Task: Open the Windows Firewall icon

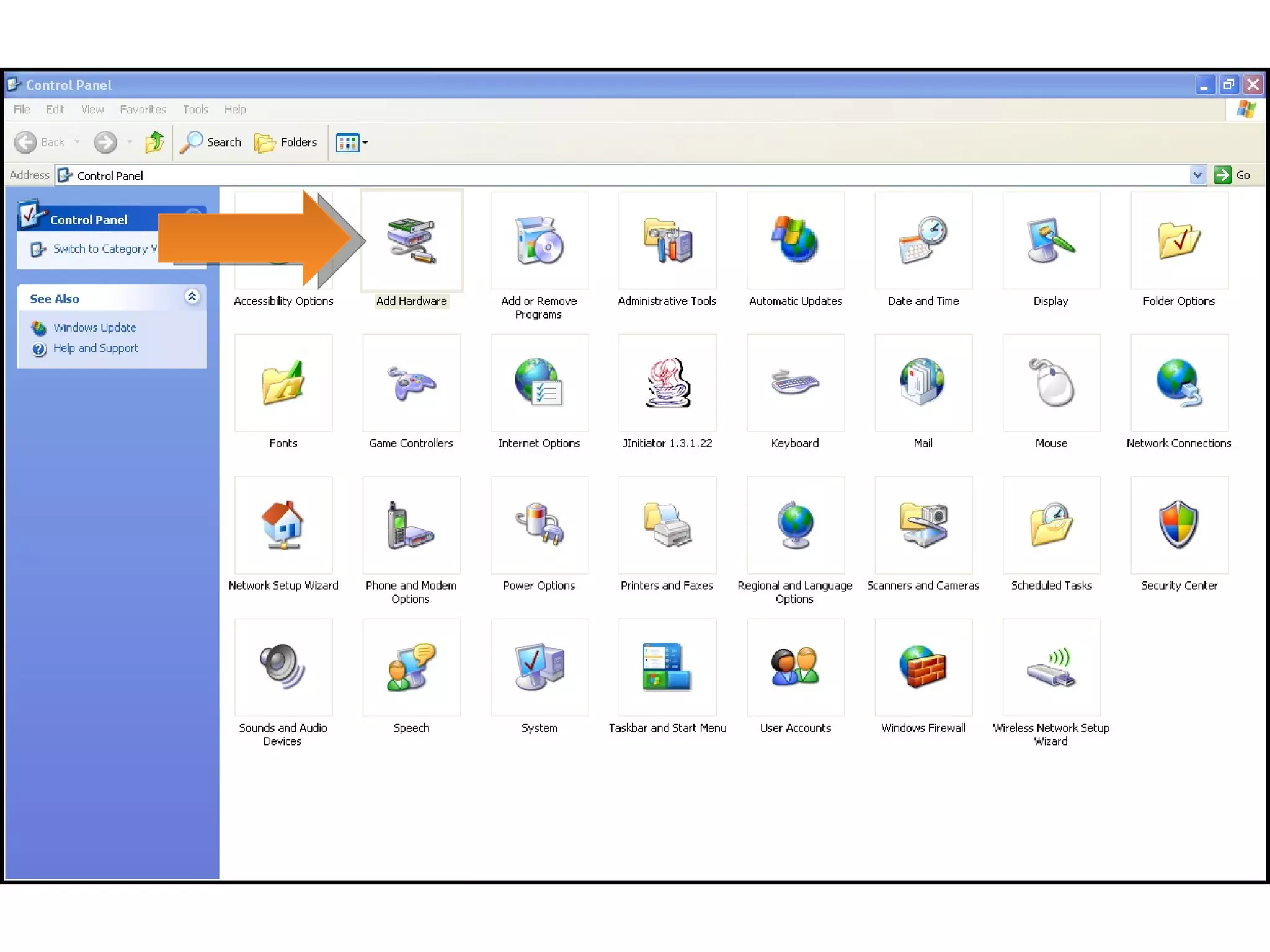Action: click(x=923, y=668)
